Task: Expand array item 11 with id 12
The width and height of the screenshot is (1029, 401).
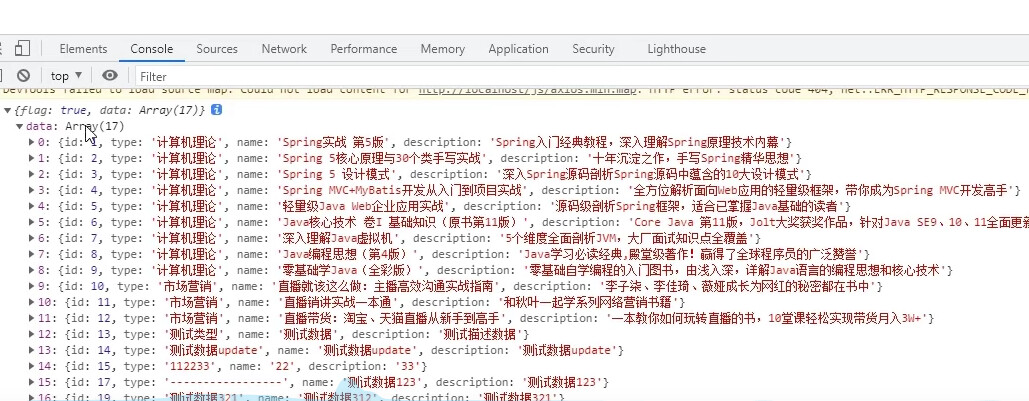Action: pyautogui.click(x=32, y=318)
